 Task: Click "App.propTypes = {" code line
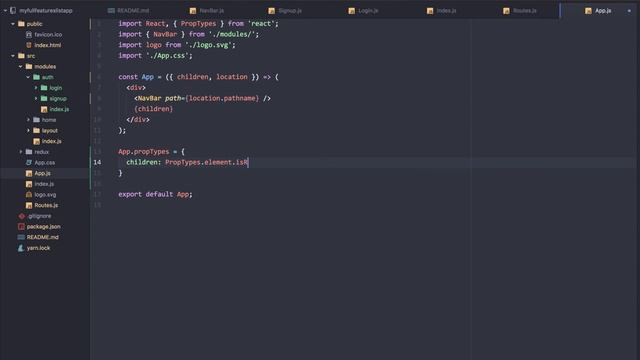[x=151, y=152]
